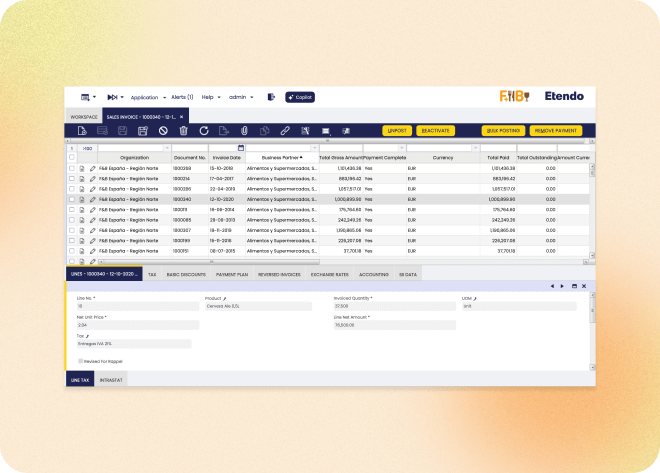Click the Copilot button in top bar
Image resolution: width=660 pixels, height=473 pixels.
click(300, 97)
